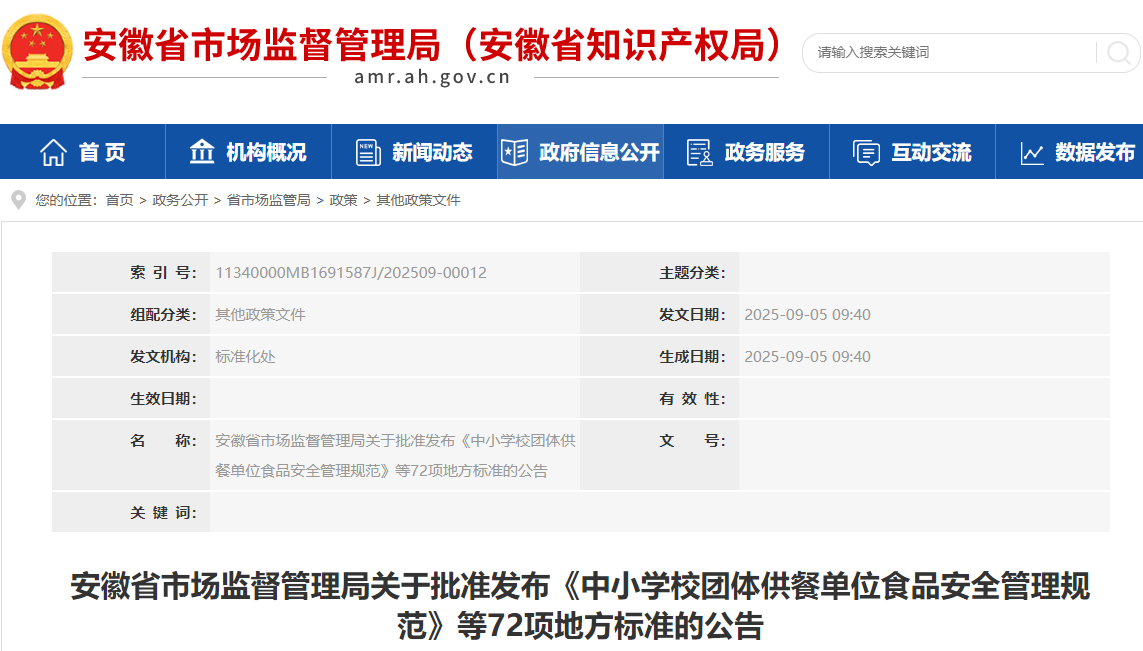Click the government info book icon

(x=515, y=152)
